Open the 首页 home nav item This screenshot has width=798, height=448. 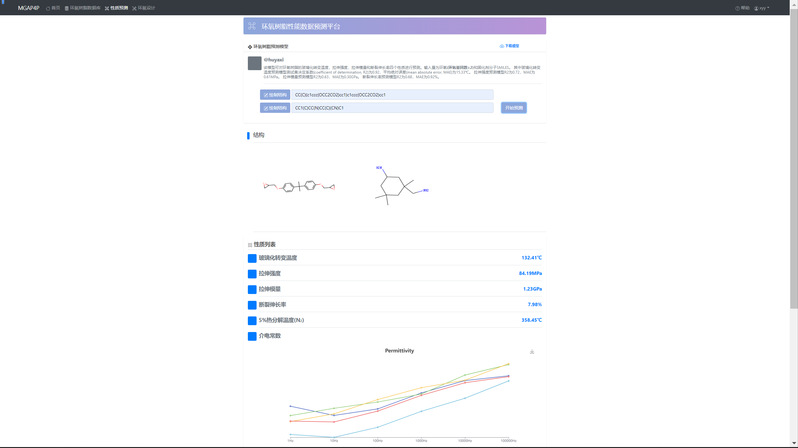[54, 8]
